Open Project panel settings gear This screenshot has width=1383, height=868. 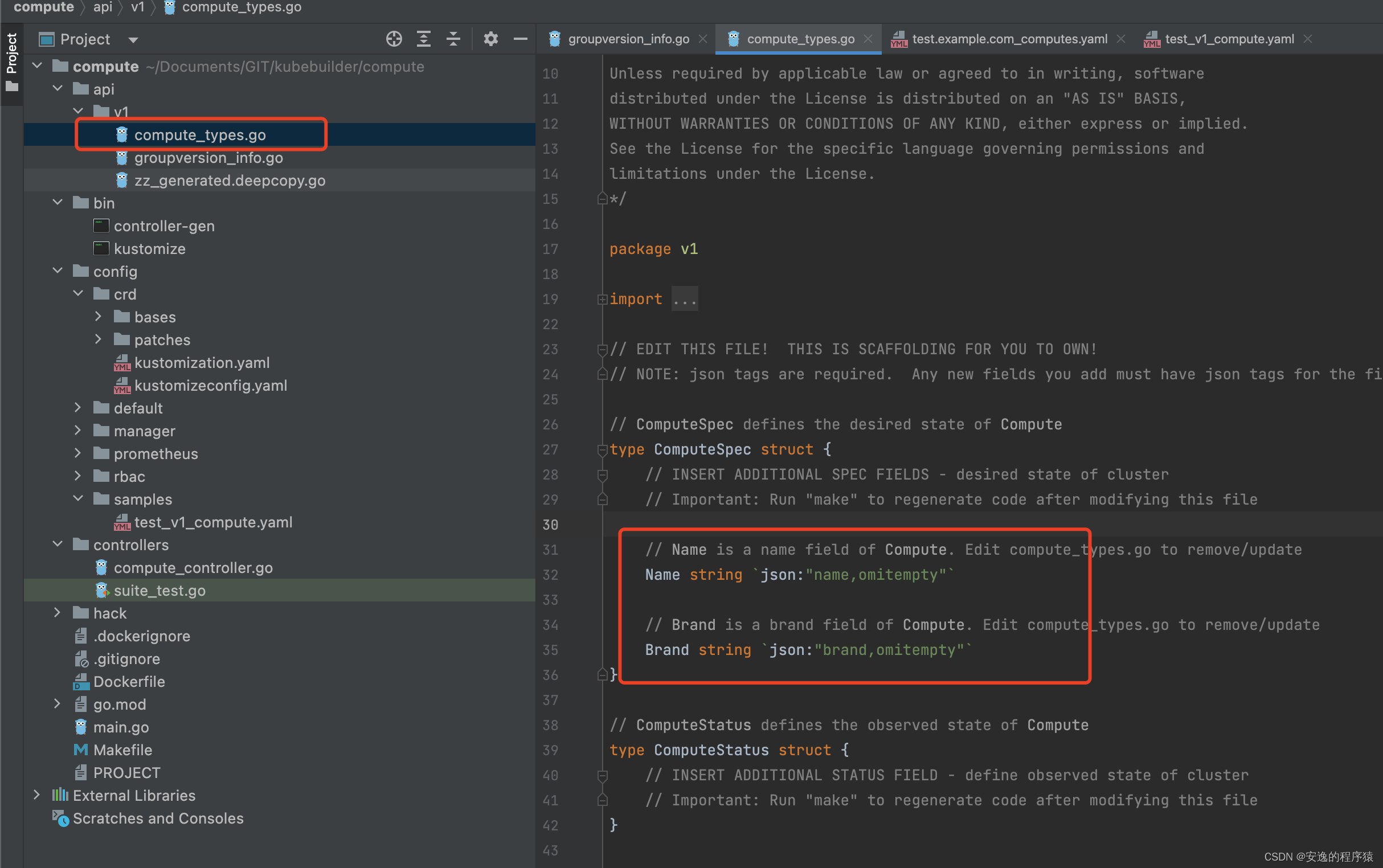click(490, 39)
